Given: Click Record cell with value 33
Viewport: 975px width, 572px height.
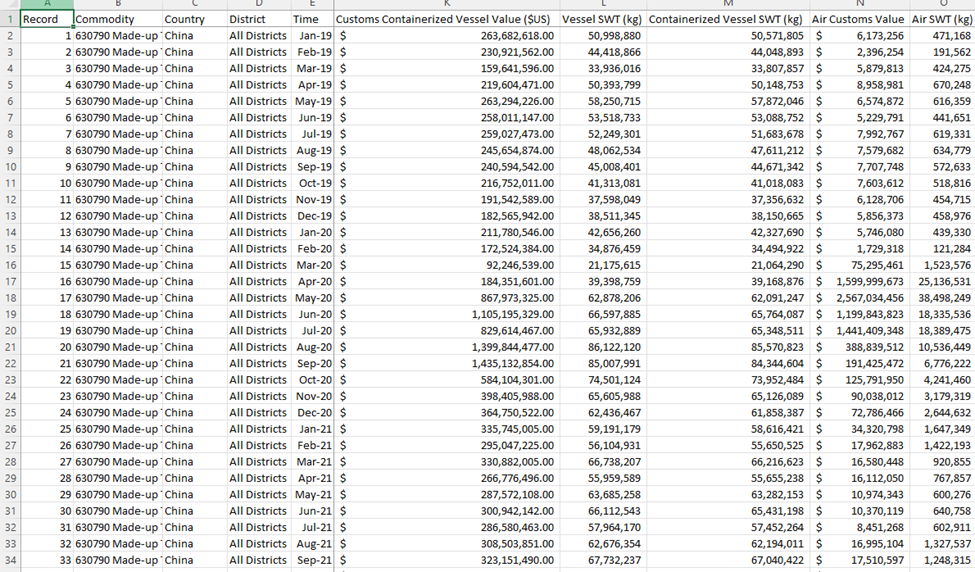Looking at the screenshot, I should tap(47, 560).
